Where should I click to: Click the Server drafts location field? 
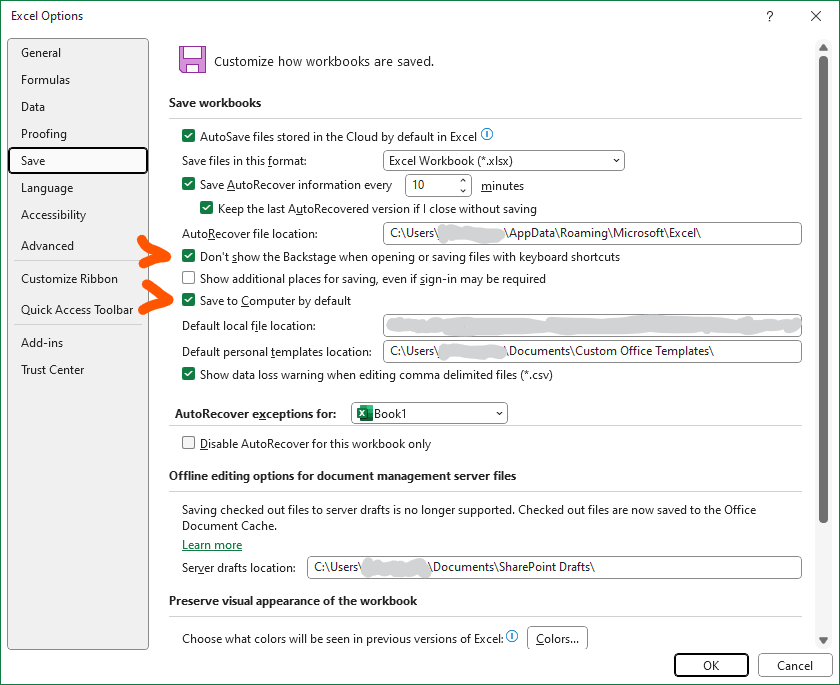pyautogui.click(x=554, y=568)
